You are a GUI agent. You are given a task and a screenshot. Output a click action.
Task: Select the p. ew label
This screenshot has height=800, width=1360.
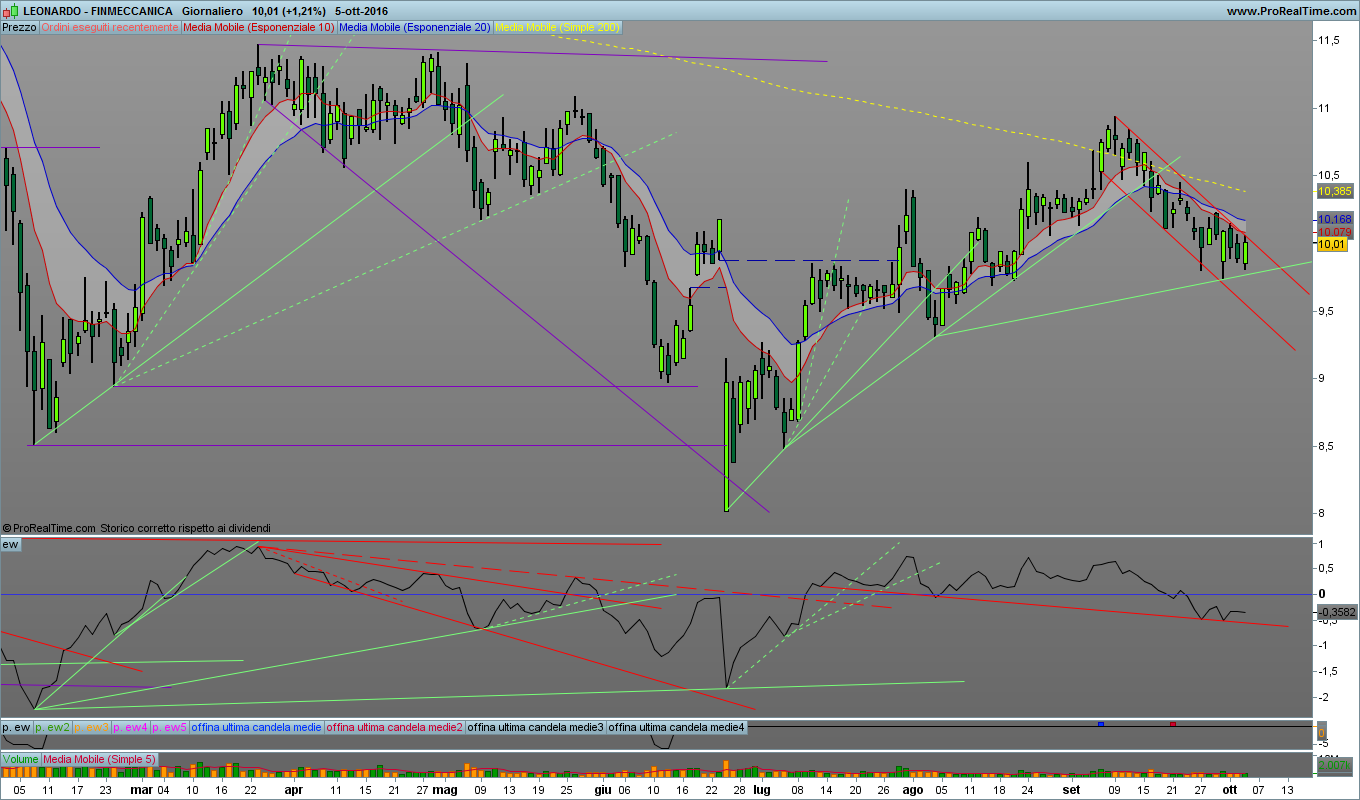pyautogui.click(x=17, y=727)
